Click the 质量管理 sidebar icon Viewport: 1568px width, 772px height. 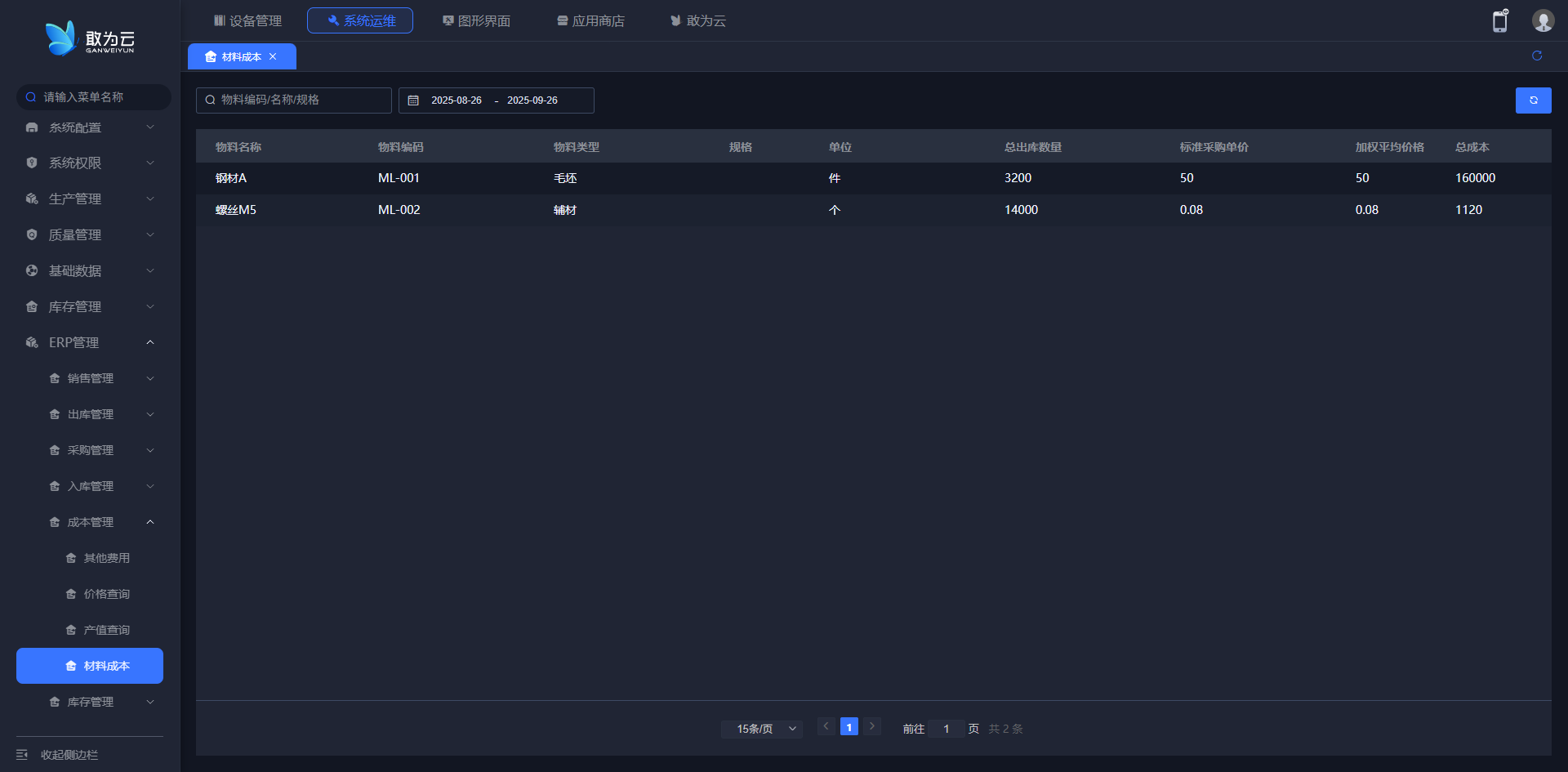(32, 234)
